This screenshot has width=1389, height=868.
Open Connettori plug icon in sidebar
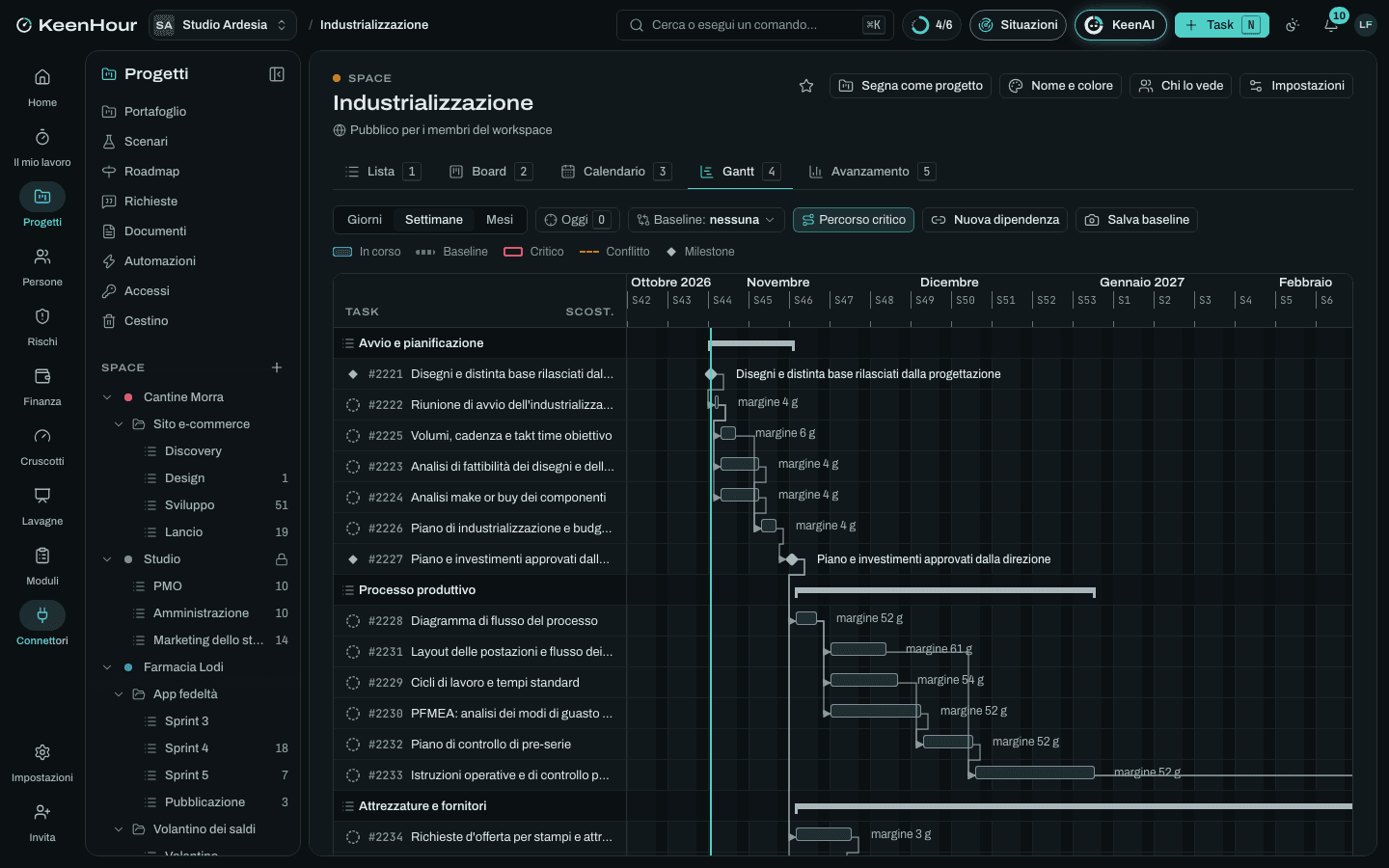(42, 615)
